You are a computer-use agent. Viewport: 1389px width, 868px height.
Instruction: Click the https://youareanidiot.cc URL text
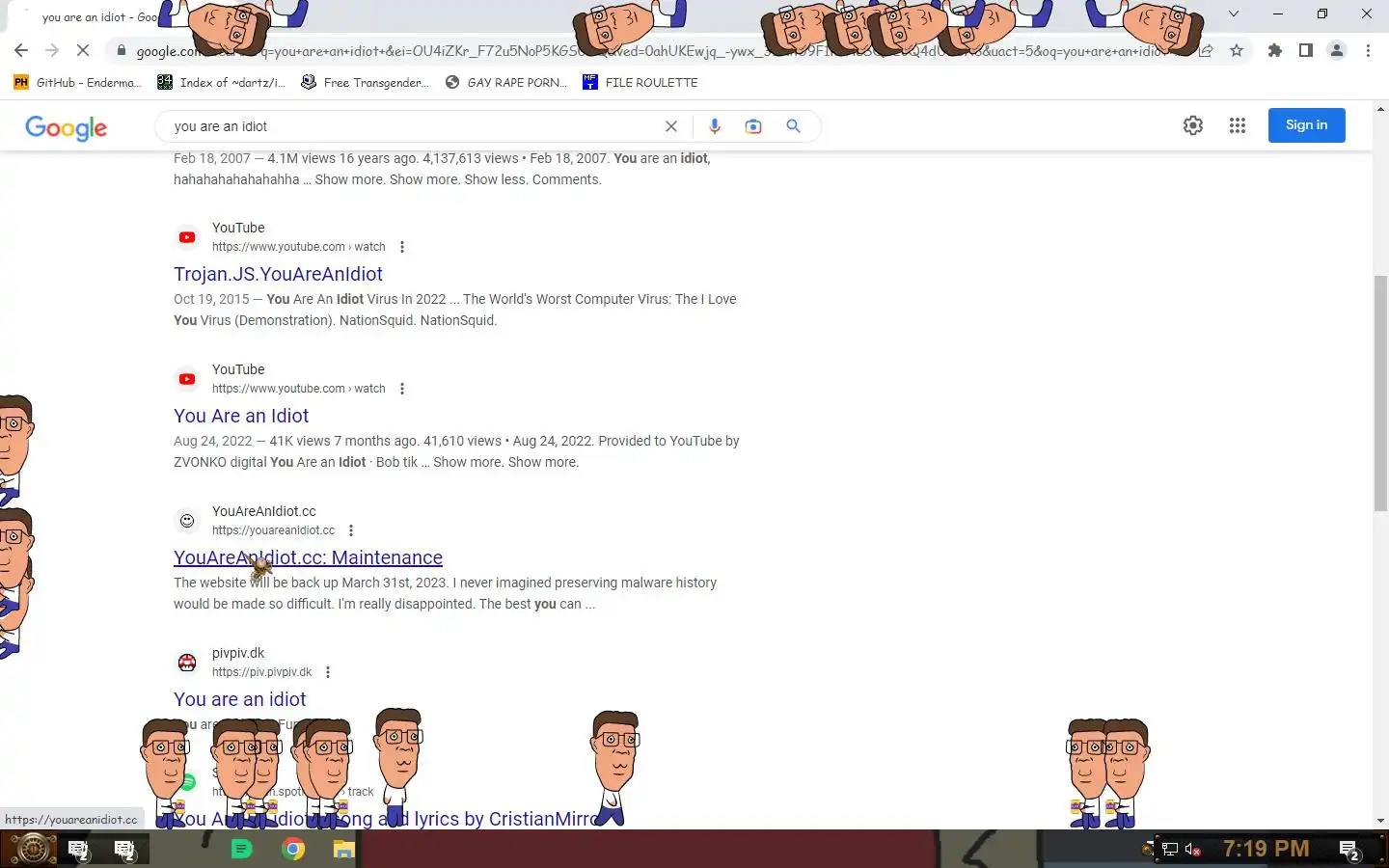pyautogui.click(x=273, y=530)
